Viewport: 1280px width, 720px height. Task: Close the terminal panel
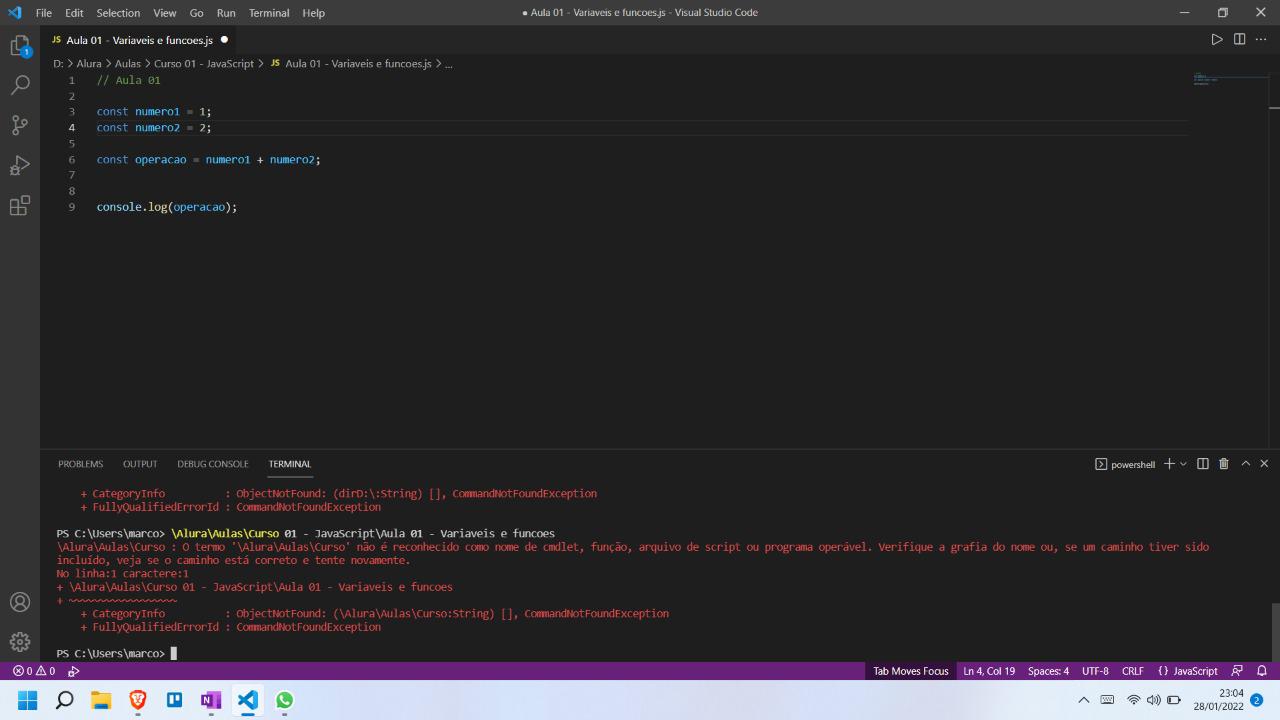pos(1264,464)
